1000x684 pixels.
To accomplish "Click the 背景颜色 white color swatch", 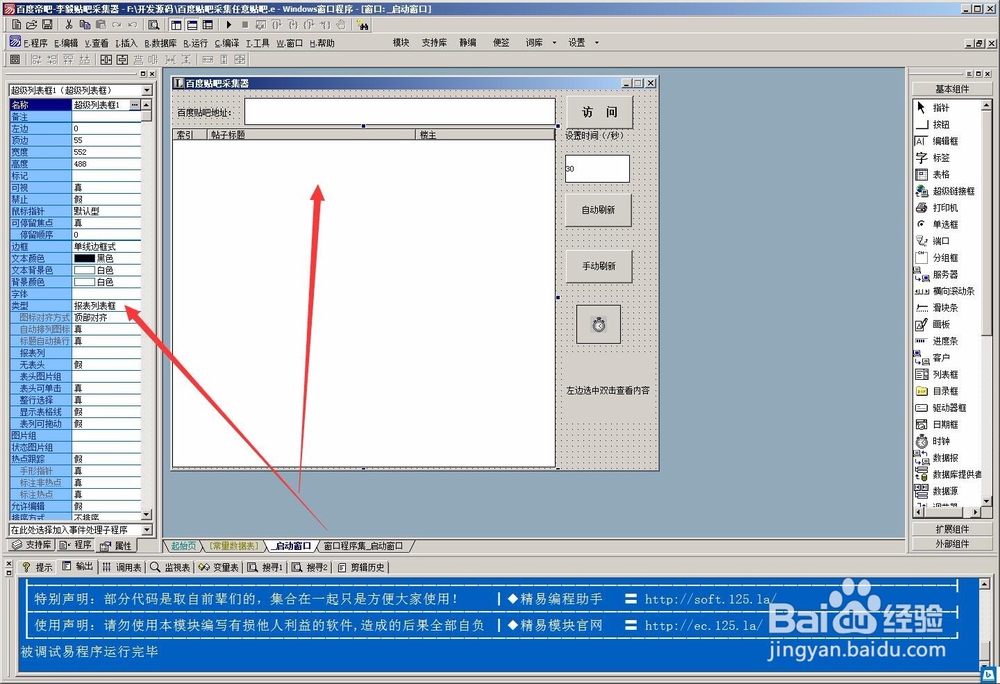I will (x=84, y=282).
